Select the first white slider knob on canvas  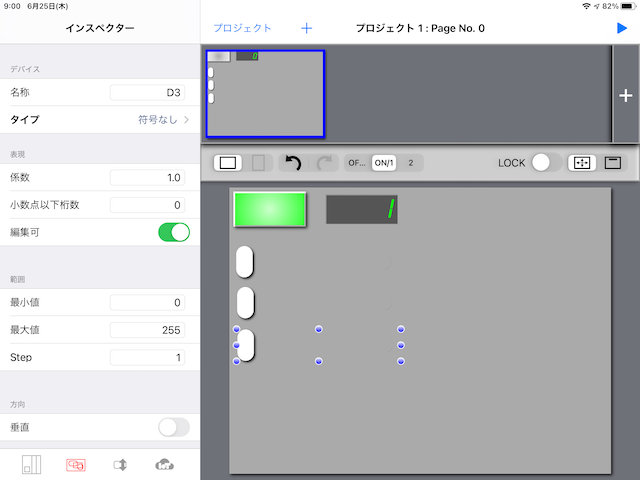[x=245, y=262]
